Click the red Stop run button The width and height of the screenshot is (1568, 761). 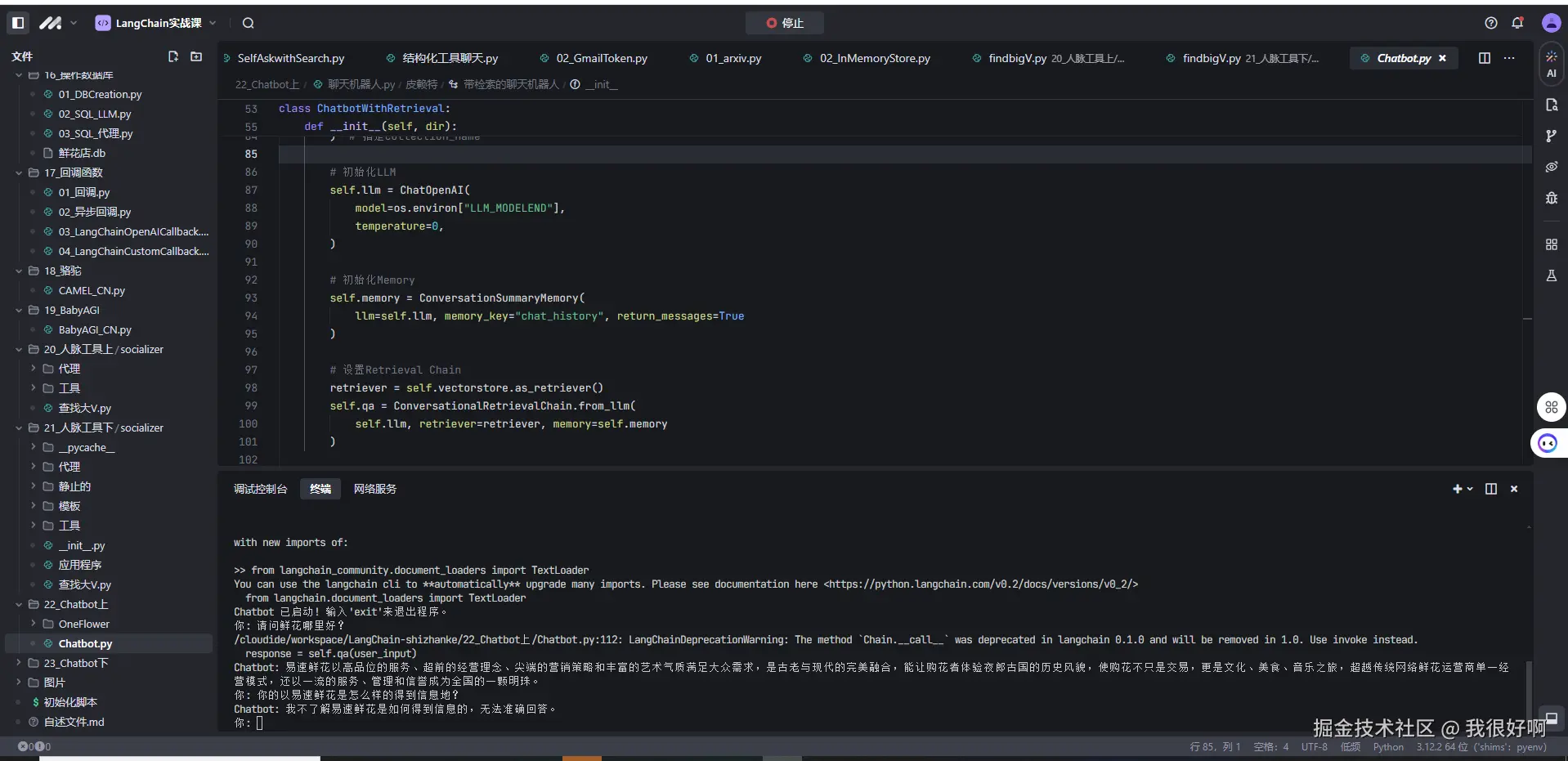(784, 23)
